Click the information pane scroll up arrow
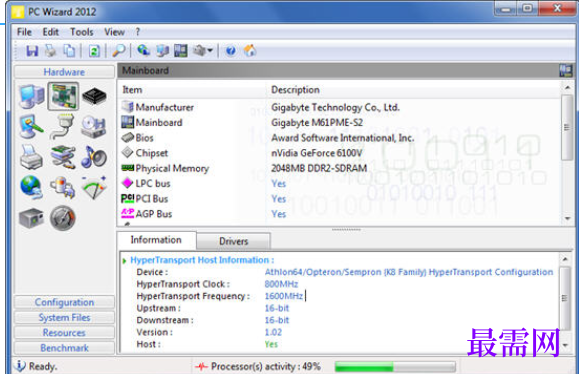The height and width of the screenshot is (374, 579). coord(565,259)
